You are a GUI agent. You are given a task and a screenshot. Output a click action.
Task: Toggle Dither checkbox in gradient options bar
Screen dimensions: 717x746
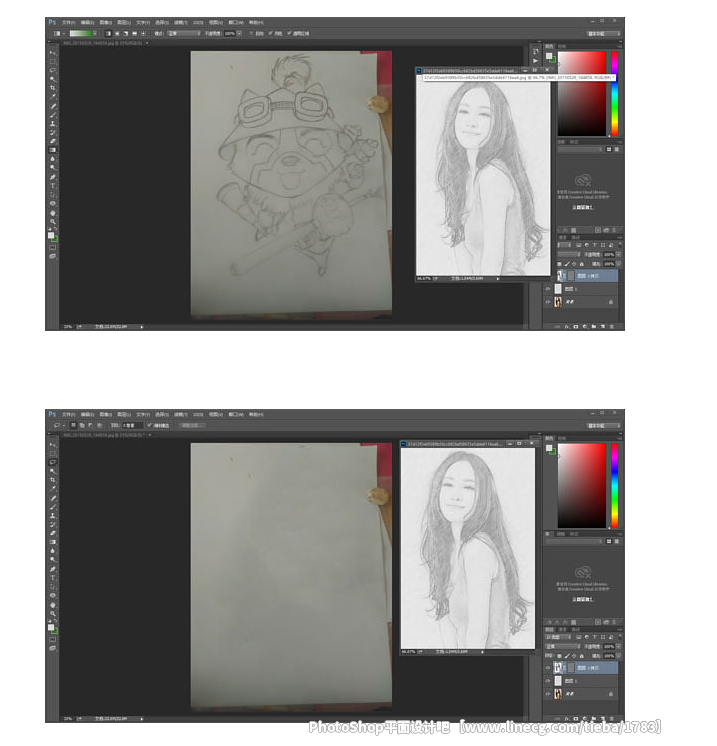(x=271, y=34)
